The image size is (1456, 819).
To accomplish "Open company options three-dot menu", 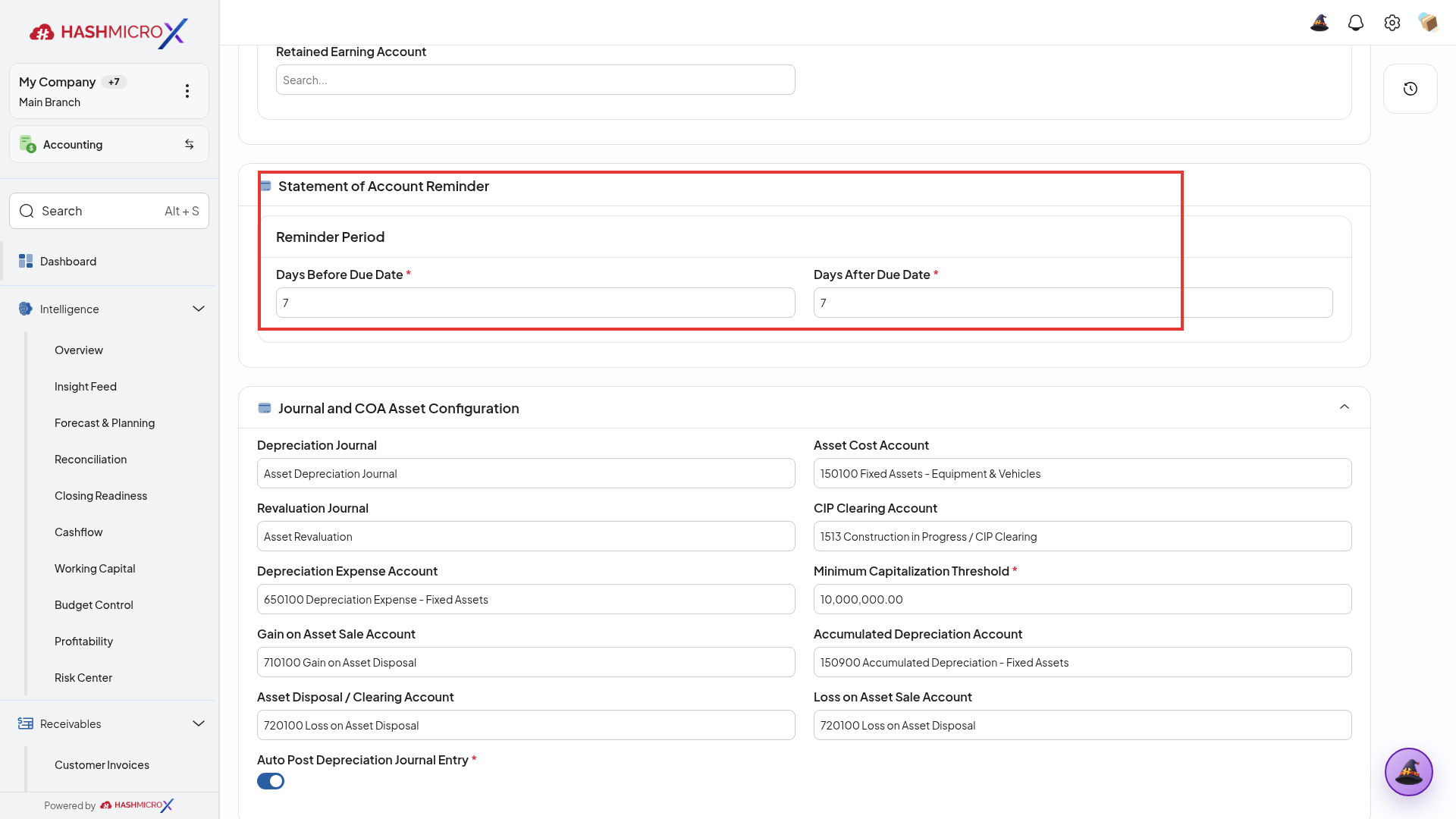I will click(x=187, y=91).
